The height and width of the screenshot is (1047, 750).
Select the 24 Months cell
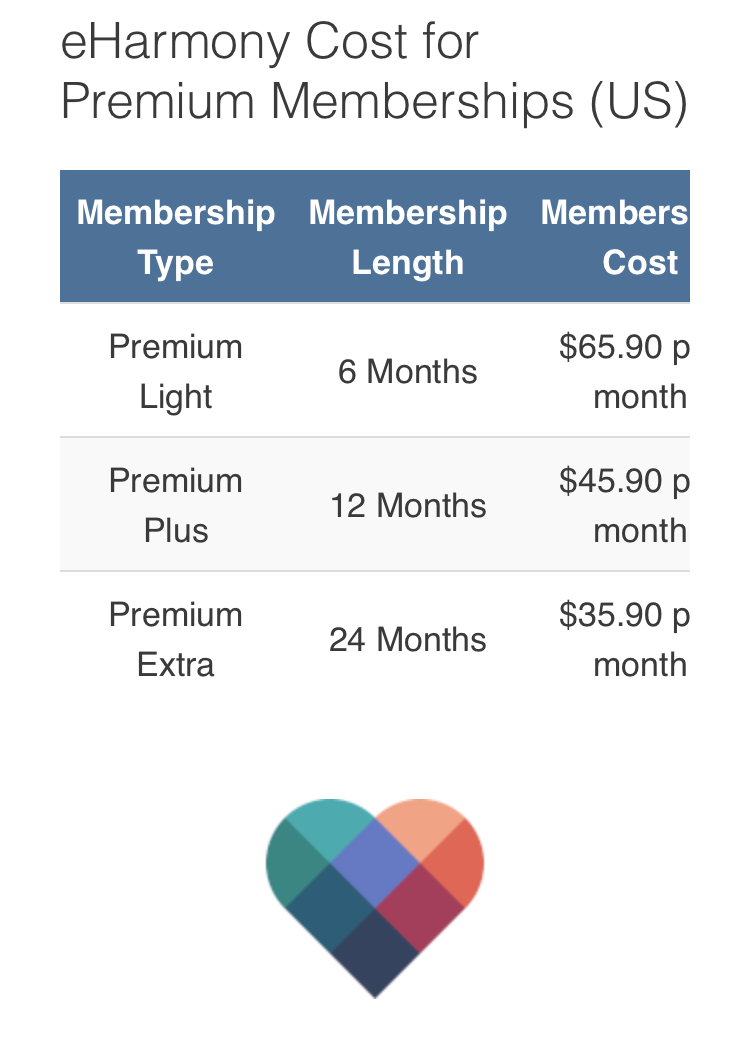[x=407, y=640]
